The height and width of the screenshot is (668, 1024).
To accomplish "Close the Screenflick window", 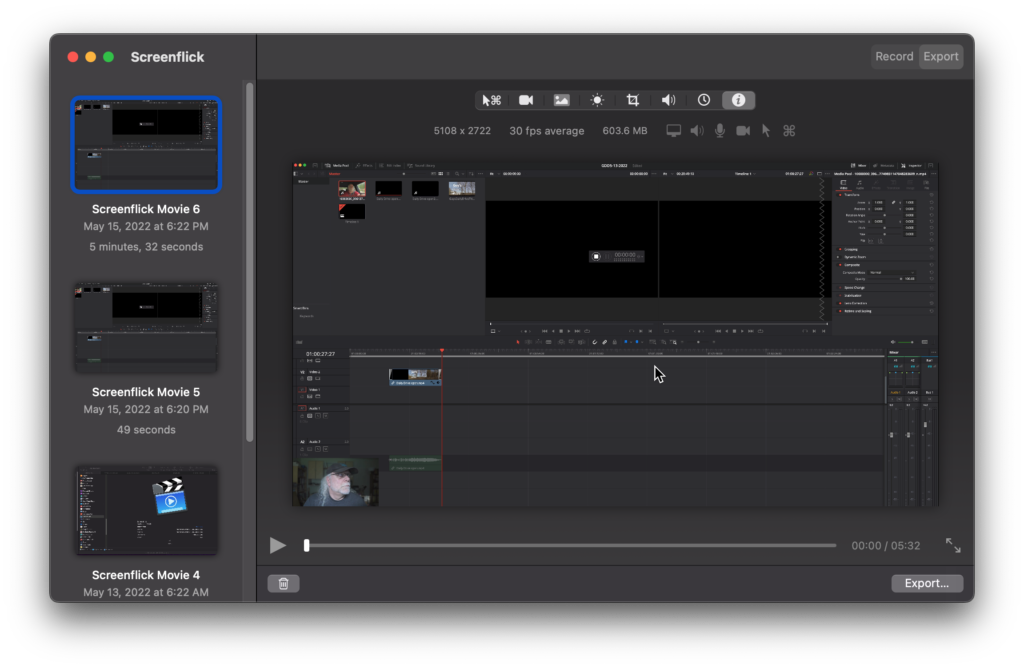I will [72, 57].
